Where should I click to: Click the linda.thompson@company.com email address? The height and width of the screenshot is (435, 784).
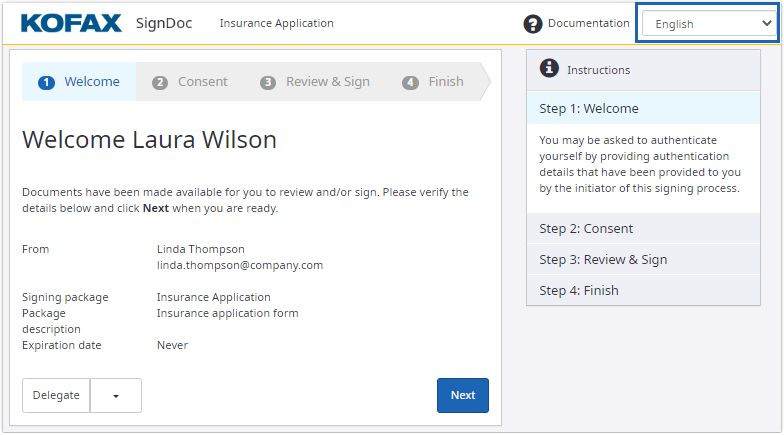pos(240,265)
